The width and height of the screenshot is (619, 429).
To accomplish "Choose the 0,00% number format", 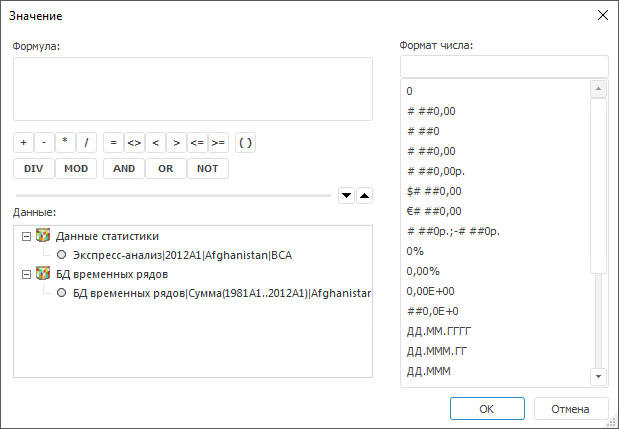I will 425,270.
